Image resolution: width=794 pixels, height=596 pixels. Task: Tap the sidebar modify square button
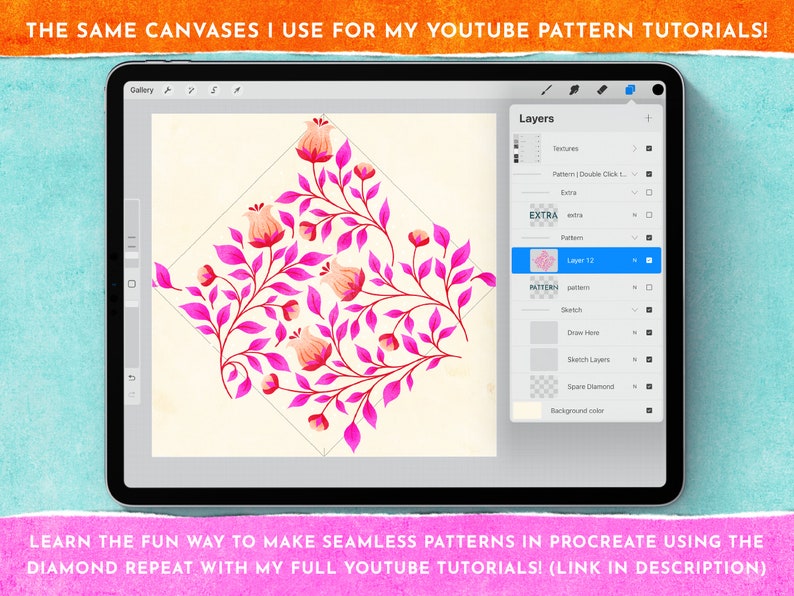(x=132, y=284)
